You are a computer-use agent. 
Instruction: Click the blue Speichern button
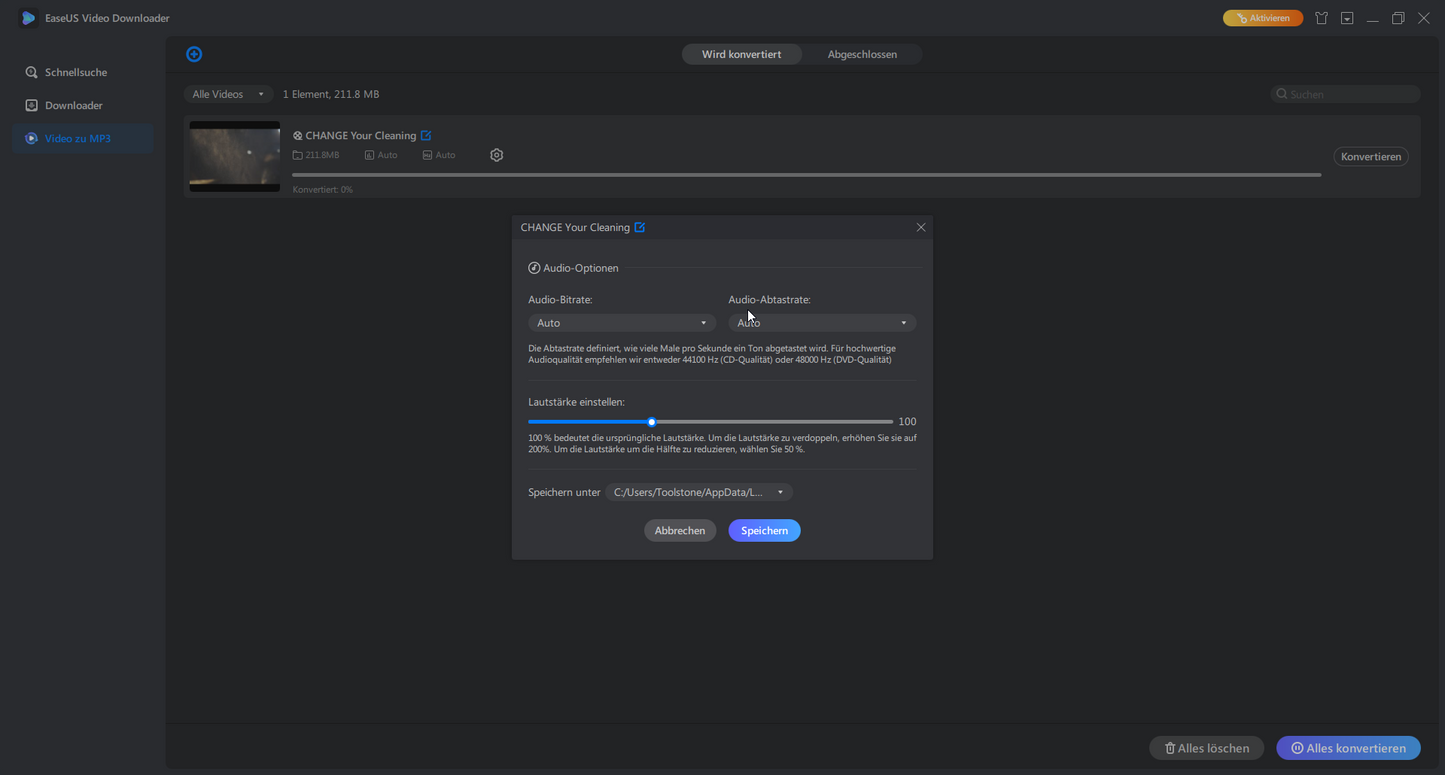coord(764,531)
